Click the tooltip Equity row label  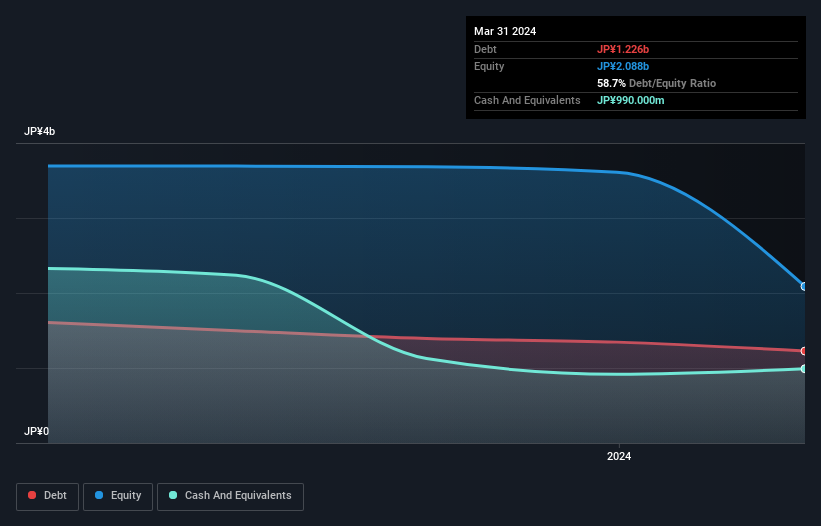pos(489,66)
